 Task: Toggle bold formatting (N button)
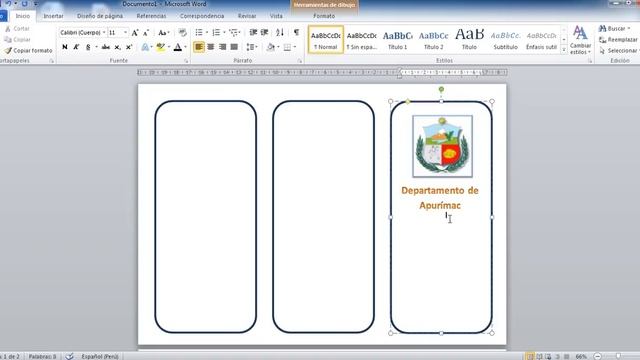click(65, 47)
